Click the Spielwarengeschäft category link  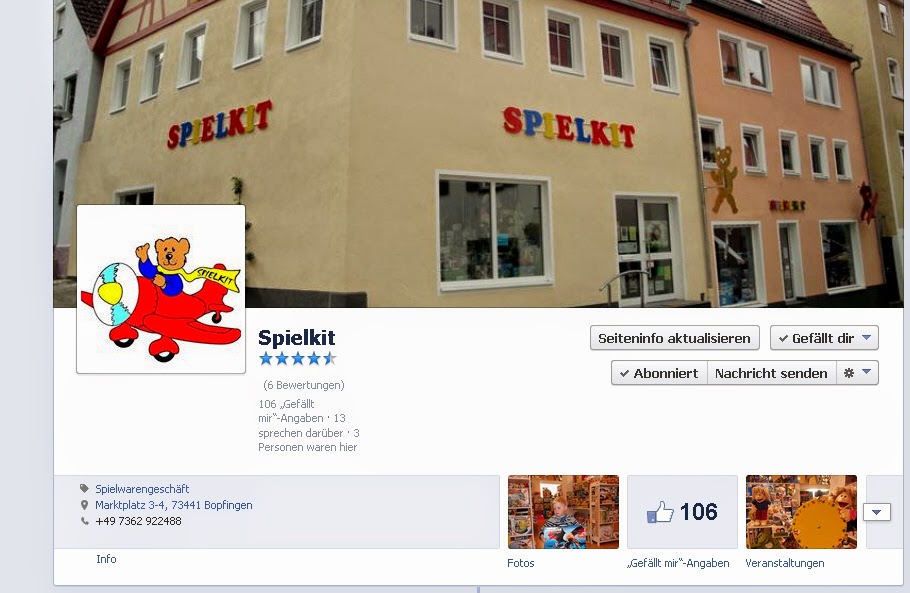(x=142, y=489)
